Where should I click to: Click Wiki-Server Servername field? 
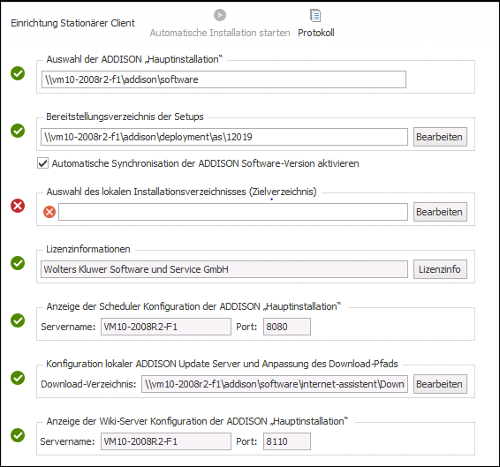click(x=166, y=441)
